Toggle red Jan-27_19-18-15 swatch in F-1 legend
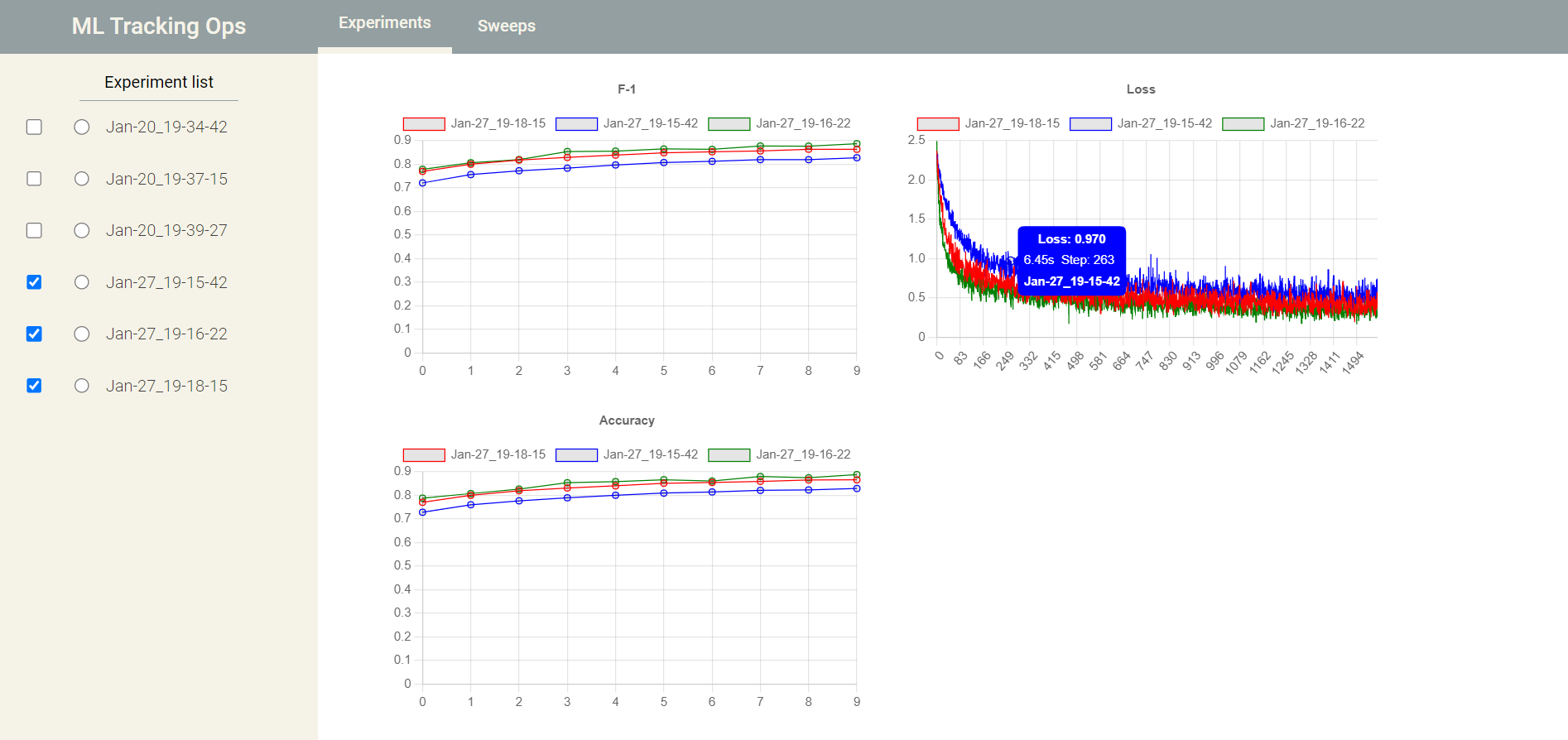This screenshot has width=1568, height=740. point(424,124)
